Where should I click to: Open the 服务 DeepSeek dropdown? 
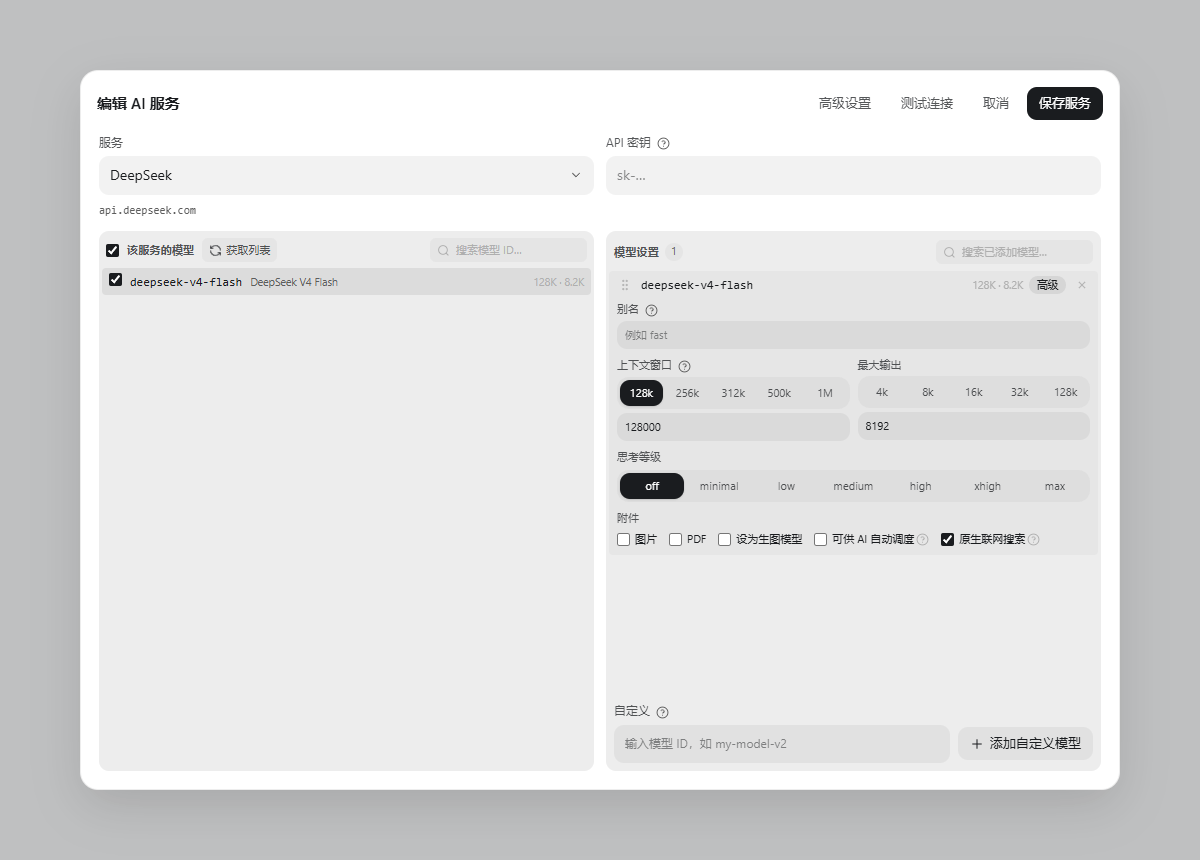pos(346,175)
